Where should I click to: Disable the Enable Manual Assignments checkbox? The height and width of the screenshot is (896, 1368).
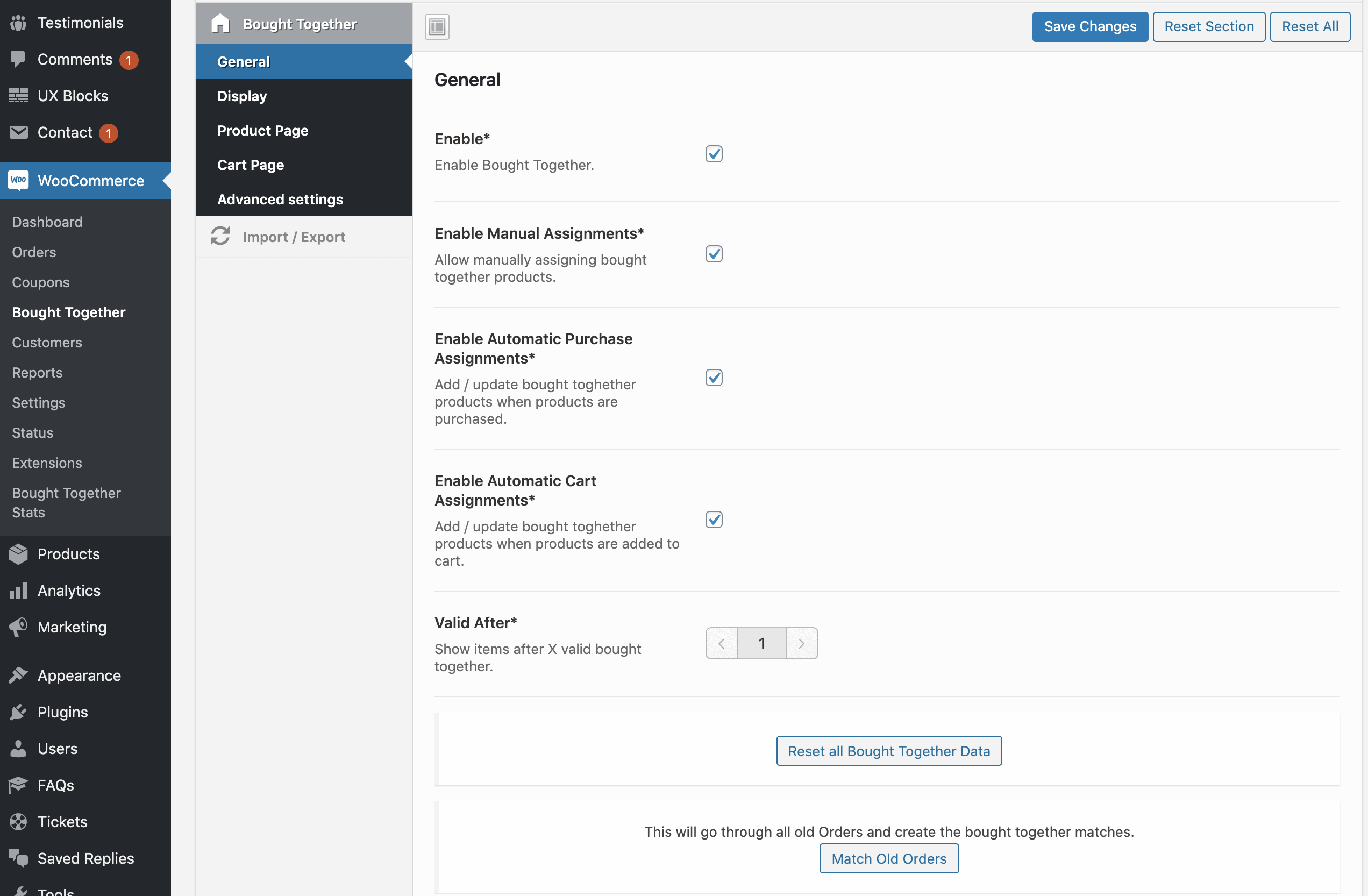pos(714,254)
